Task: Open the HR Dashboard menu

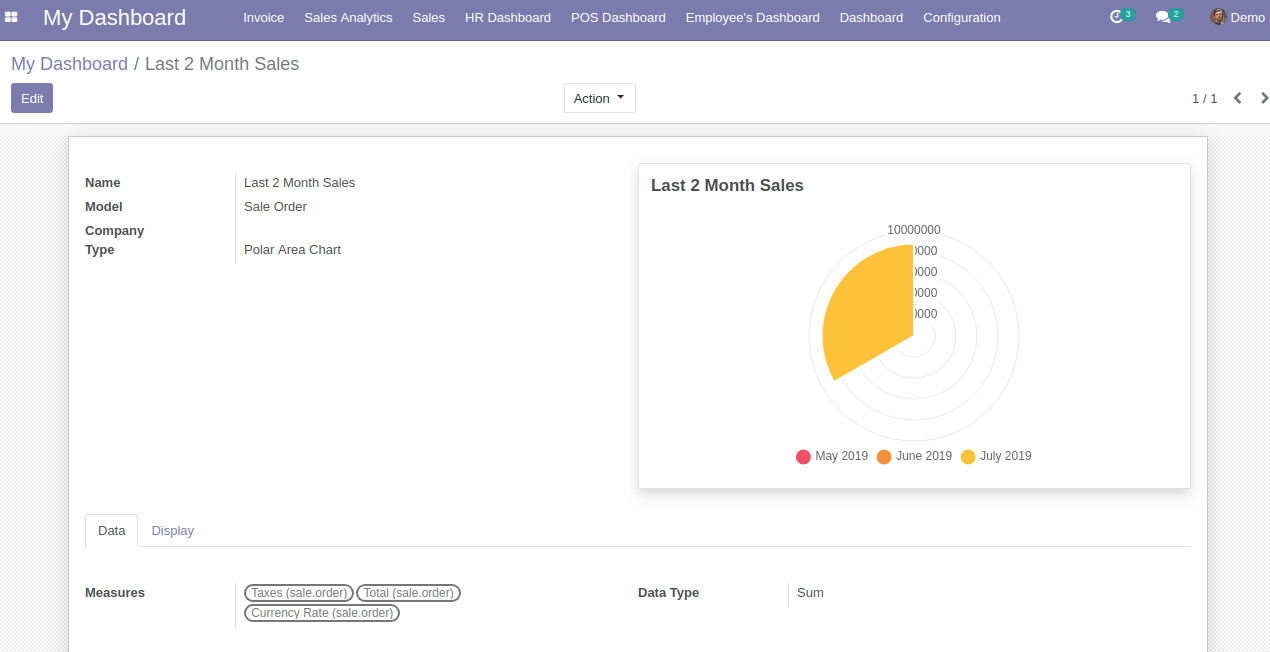Action: click(x=507, y=17)
